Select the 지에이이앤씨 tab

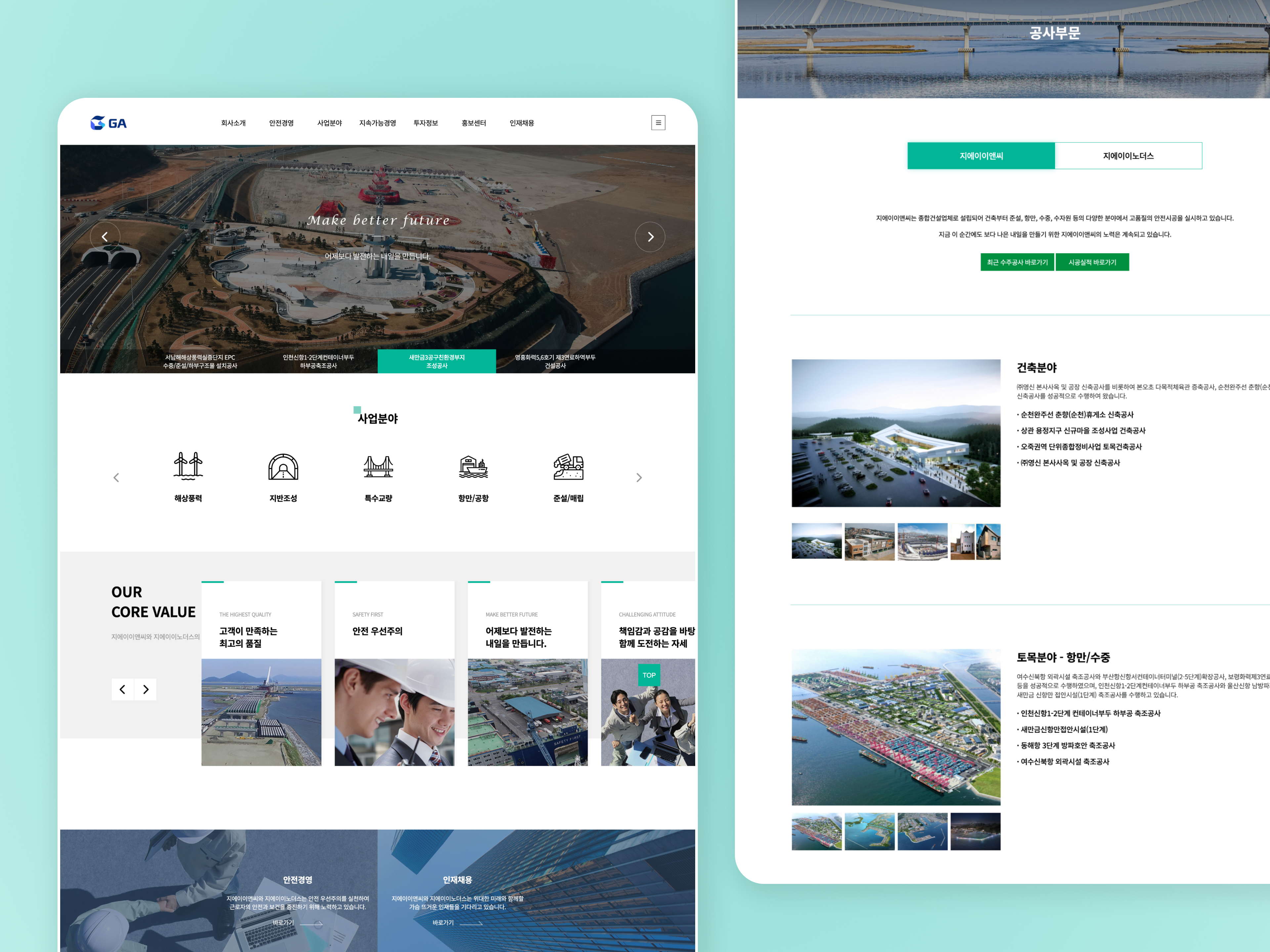pos(981,156)
